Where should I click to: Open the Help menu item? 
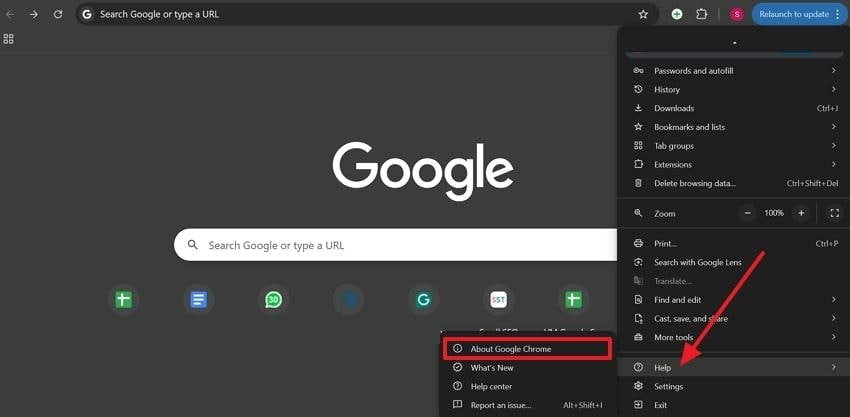click(x=734, y=368)
